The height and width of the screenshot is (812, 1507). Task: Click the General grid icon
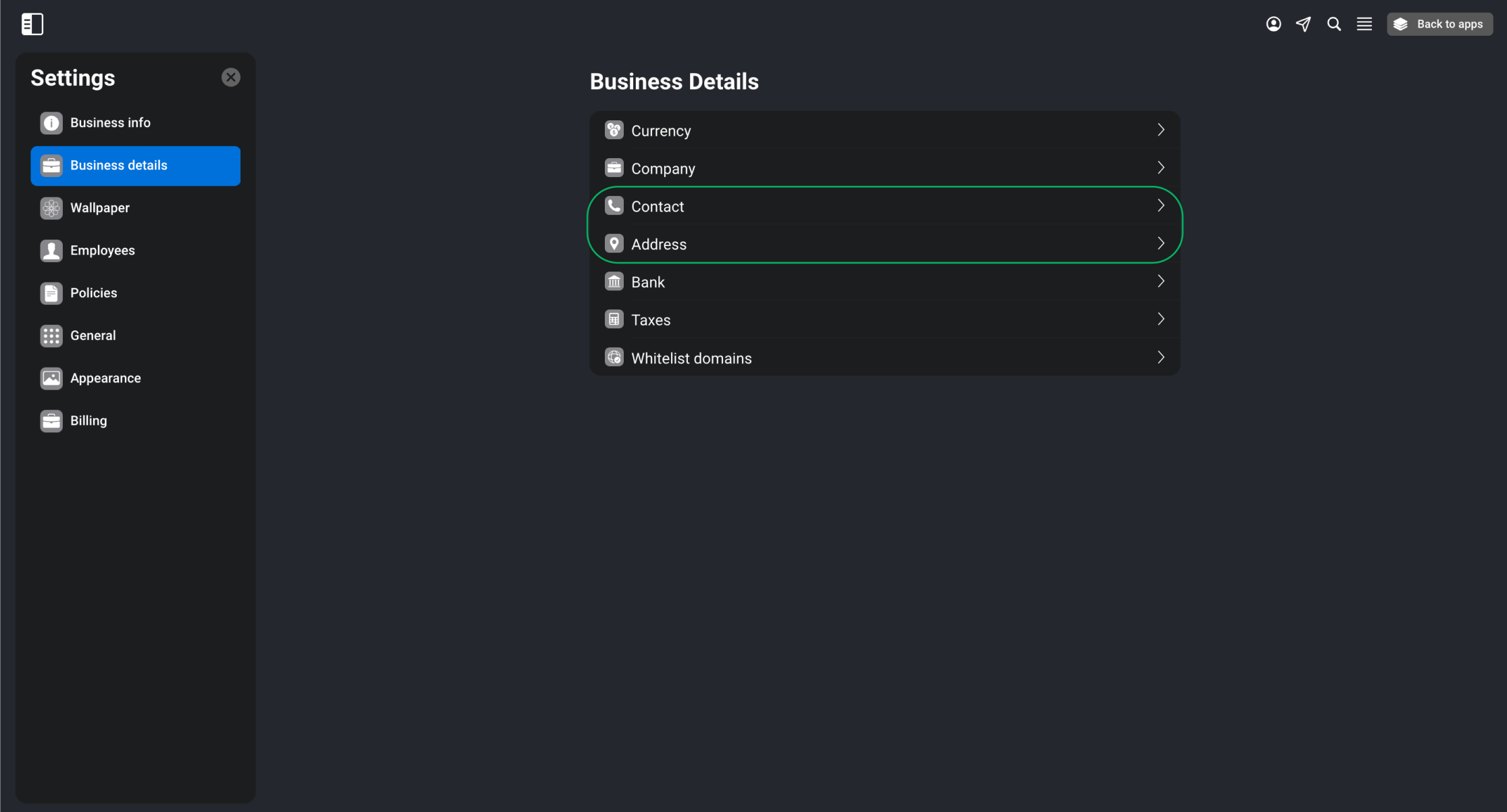click(x=51, y=336)
